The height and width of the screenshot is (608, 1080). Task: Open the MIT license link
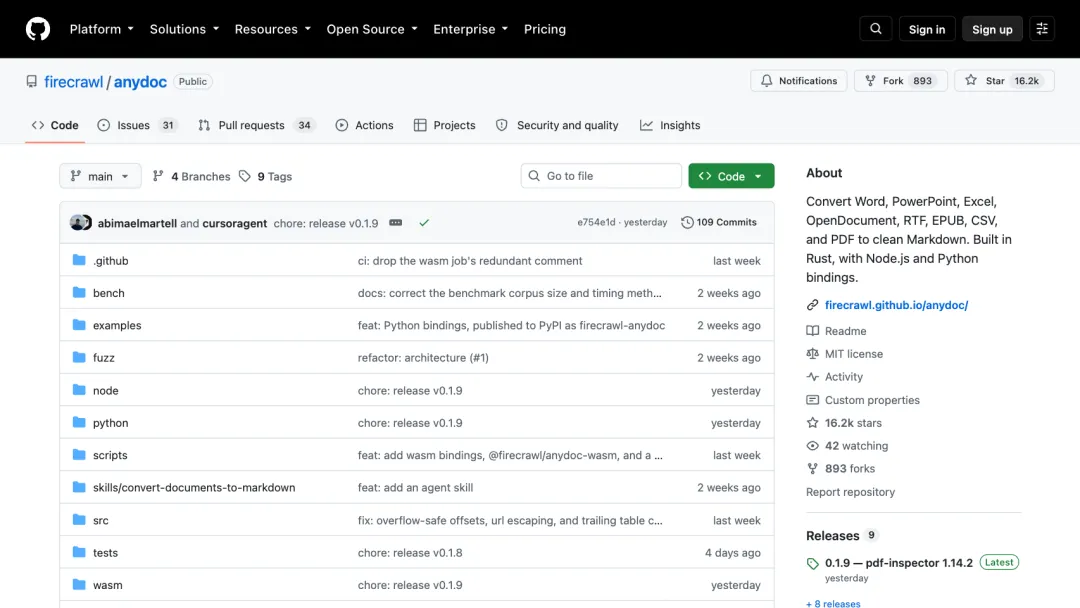tap(853, 353)
